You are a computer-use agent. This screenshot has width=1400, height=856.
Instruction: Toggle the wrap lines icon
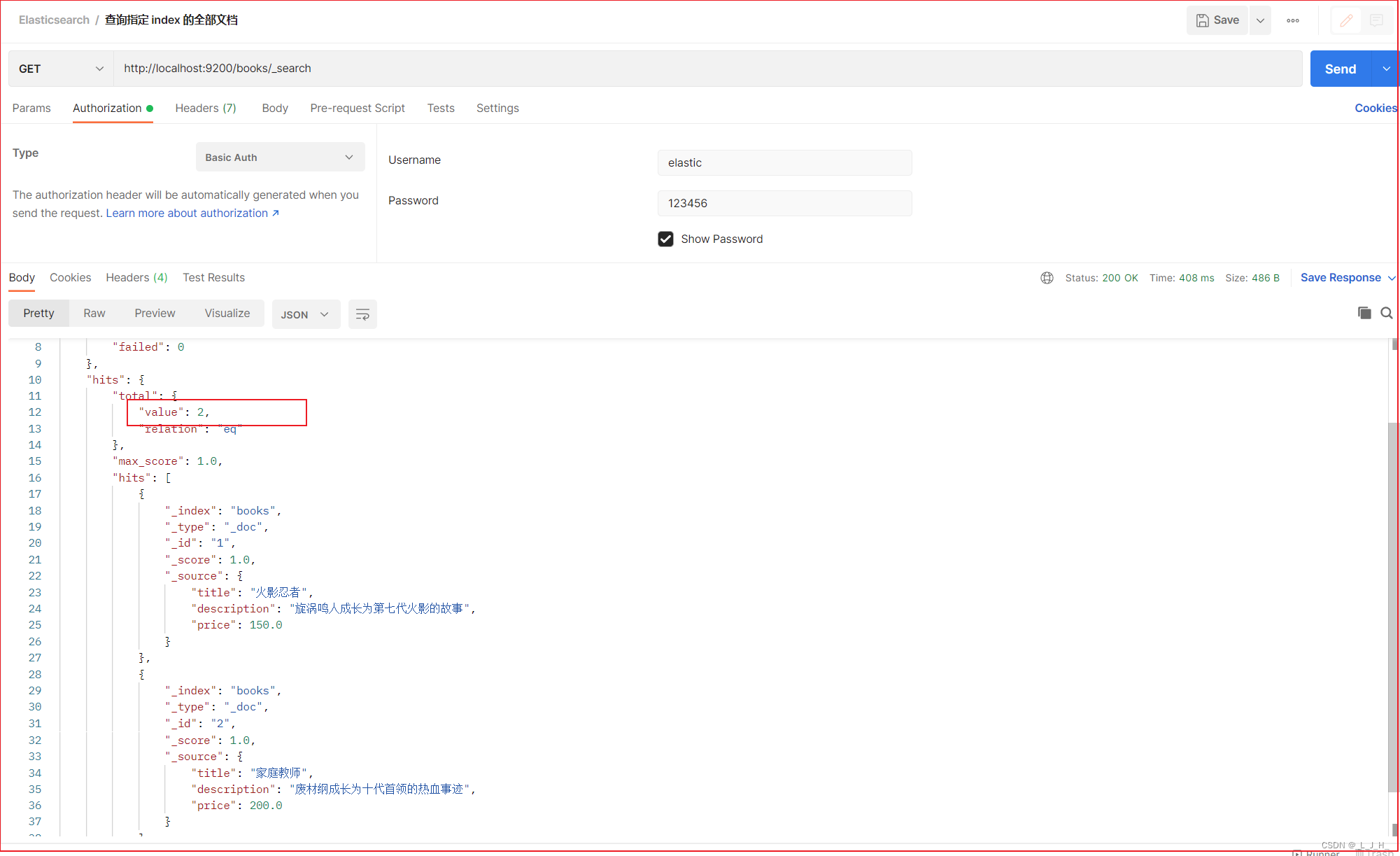point(362,314)
